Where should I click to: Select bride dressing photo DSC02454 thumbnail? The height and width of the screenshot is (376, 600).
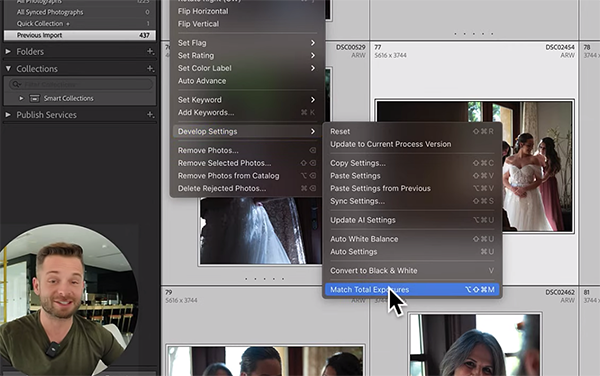click(x=474, y=166)
